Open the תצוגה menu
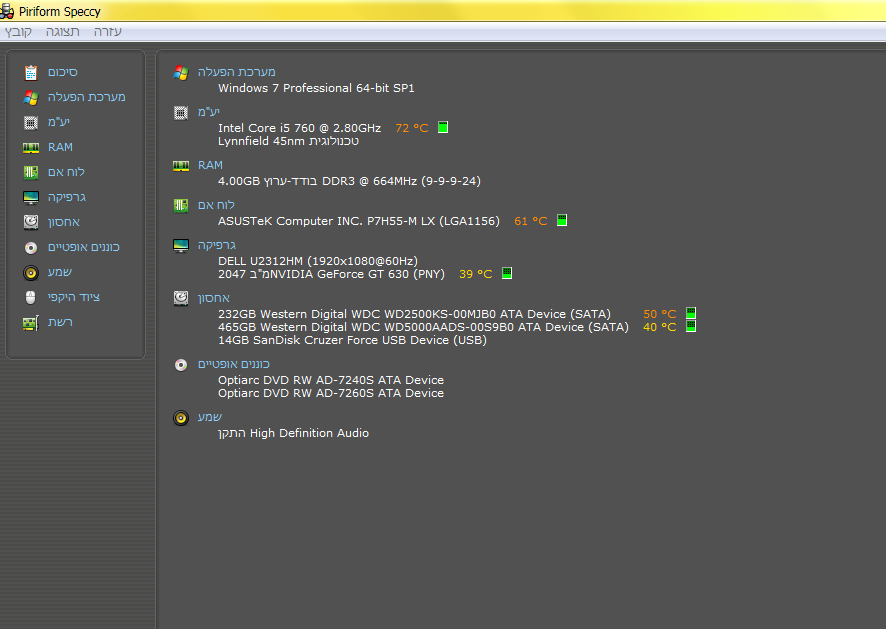 pos(63,32)
